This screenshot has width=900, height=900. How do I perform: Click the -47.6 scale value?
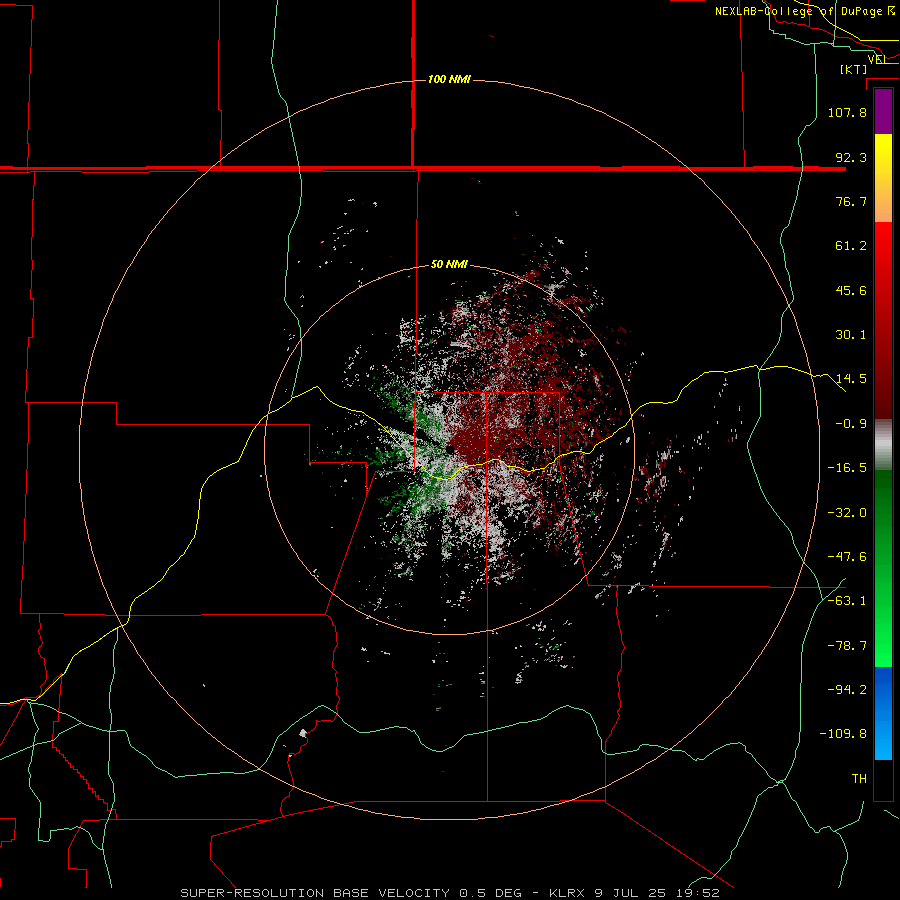(x=847, y=557)
